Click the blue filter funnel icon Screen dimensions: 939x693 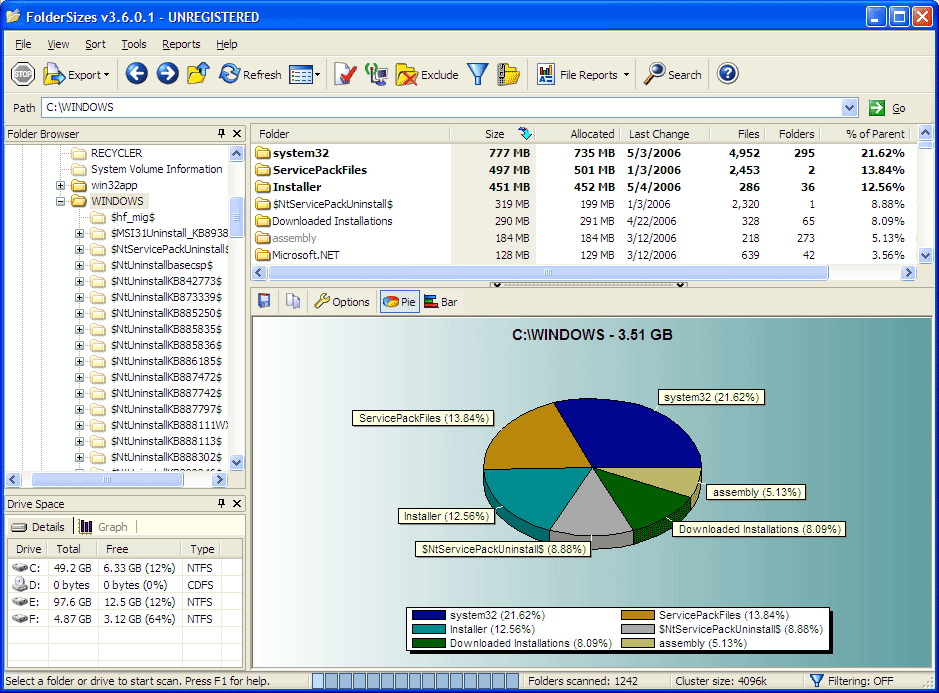478,74
